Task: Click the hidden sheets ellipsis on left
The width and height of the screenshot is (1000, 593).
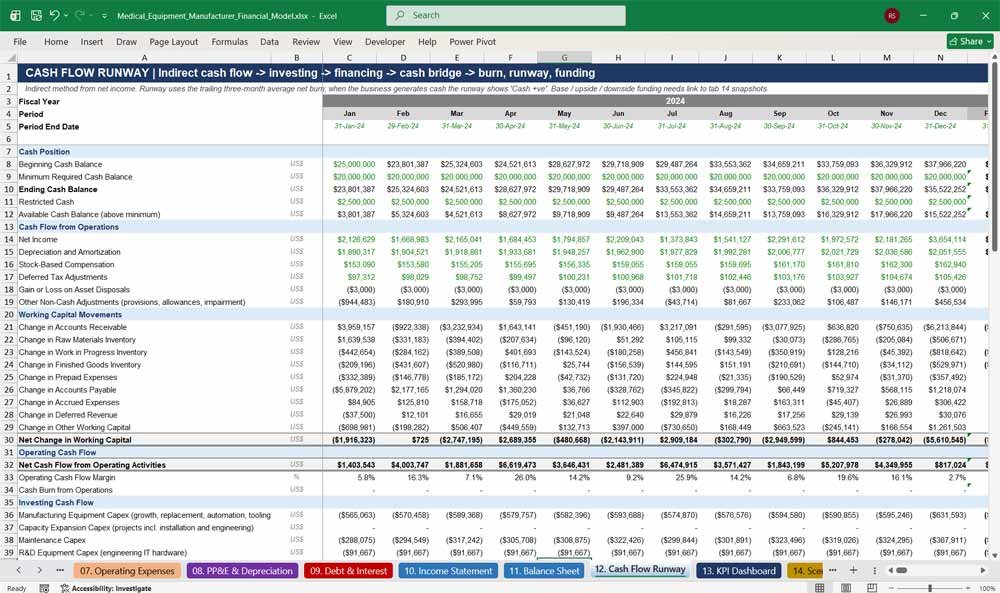Action: pyautogui.click(x=60, y=570)
